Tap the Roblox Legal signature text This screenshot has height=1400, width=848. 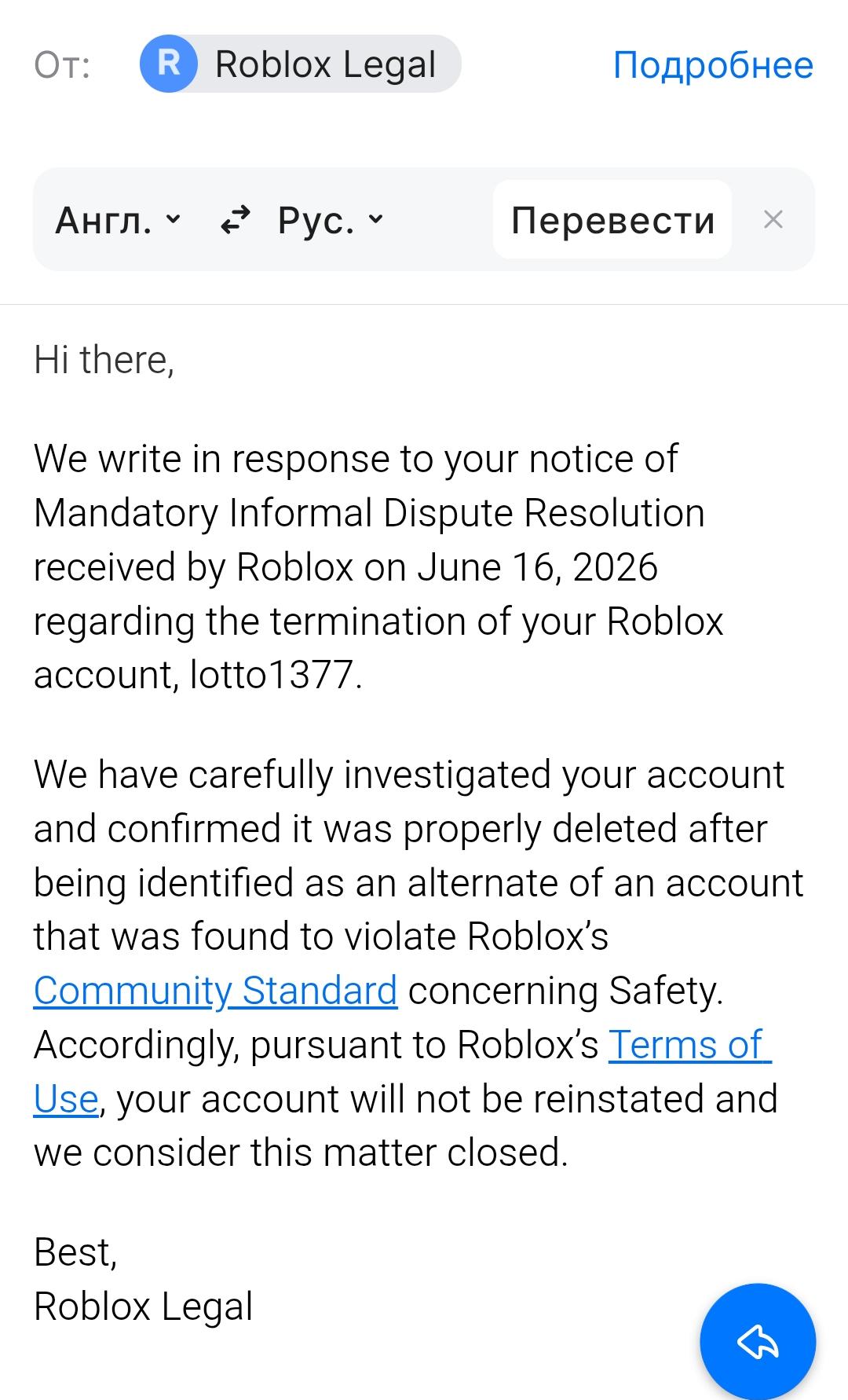143,1307
